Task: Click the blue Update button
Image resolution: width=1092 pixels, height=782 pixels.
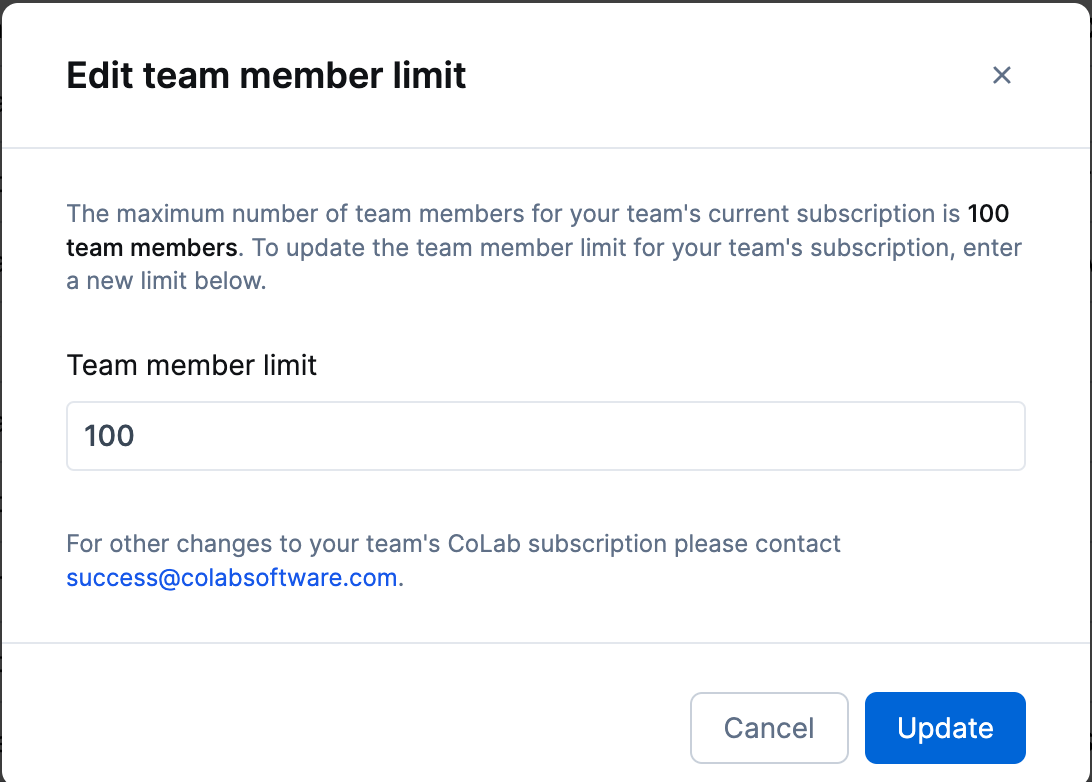Action: pyautogui.click(x=945, y=728)
